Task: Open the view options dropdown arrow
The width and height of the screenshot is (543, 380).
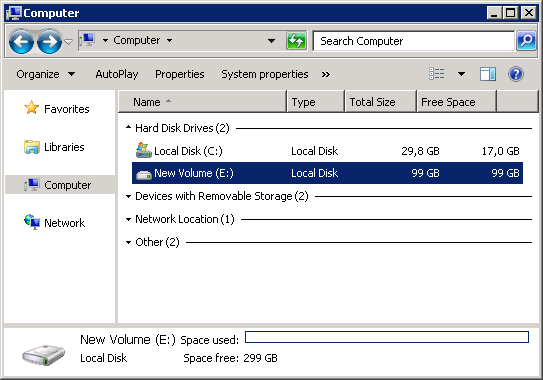Action: point(461,74)
